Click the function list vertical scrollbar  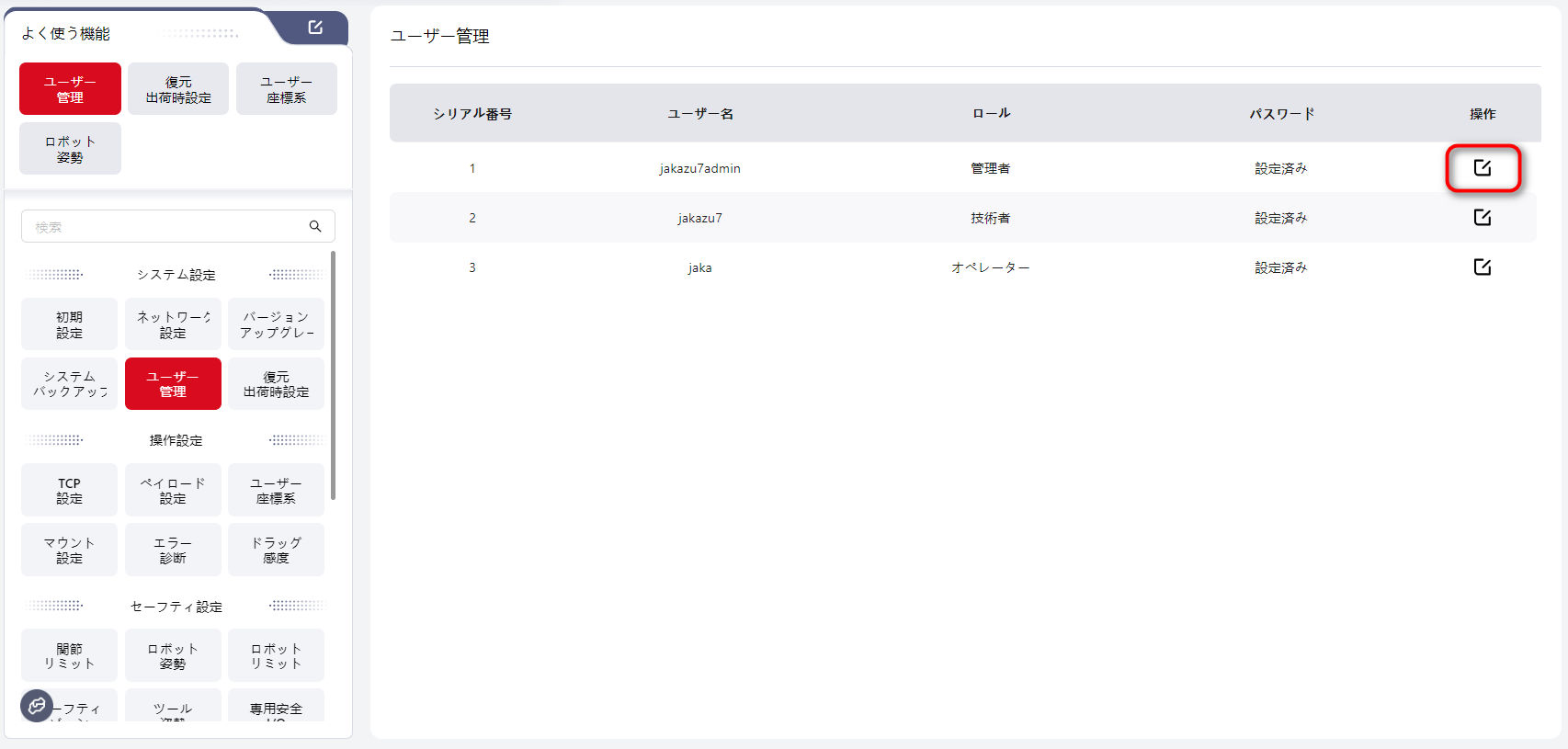[333, 377]
